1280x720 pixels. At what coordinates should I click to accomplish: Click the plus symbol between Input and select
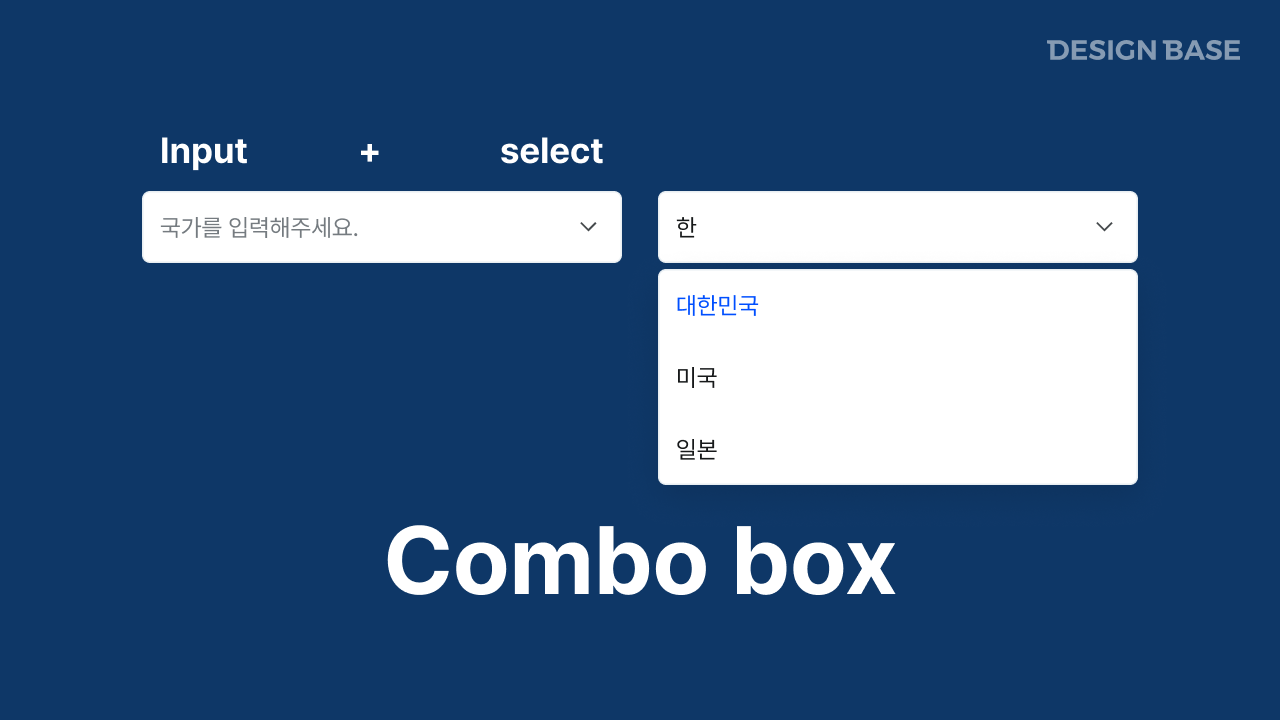click(369, 151)
